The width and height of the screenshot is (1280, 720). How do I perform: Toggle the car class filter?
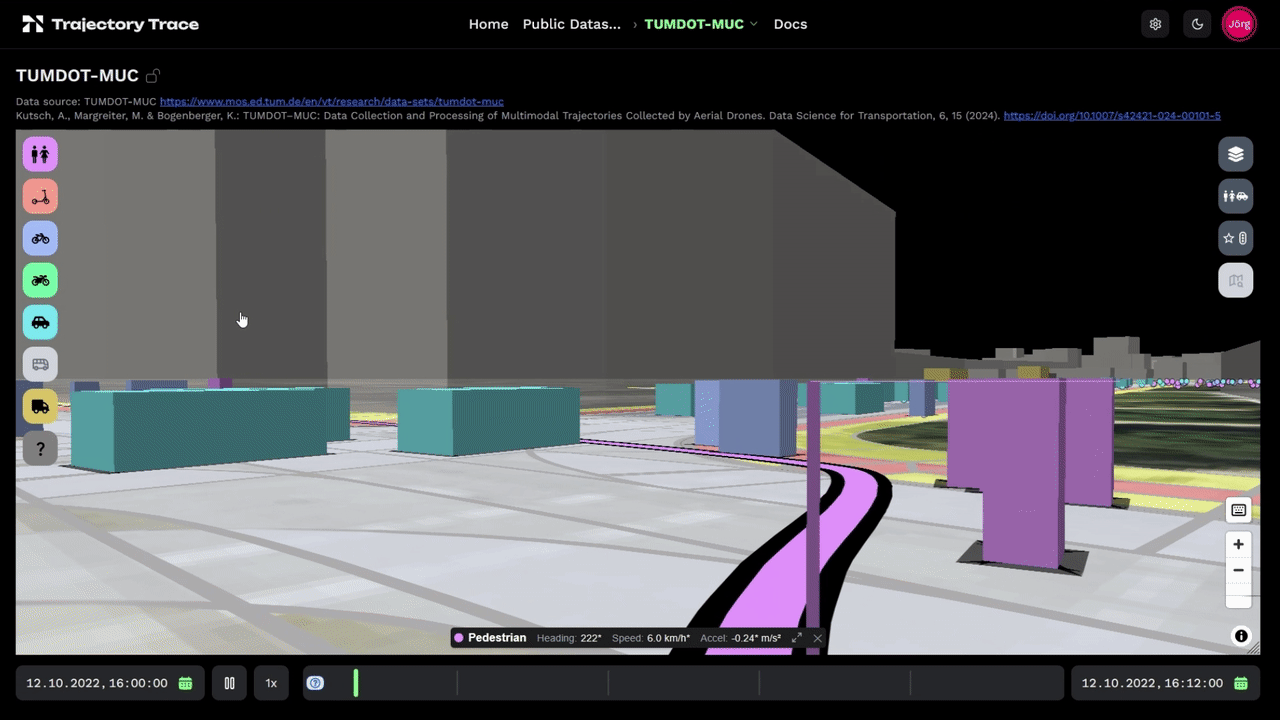pyautogui.click(x=40, y=322)
